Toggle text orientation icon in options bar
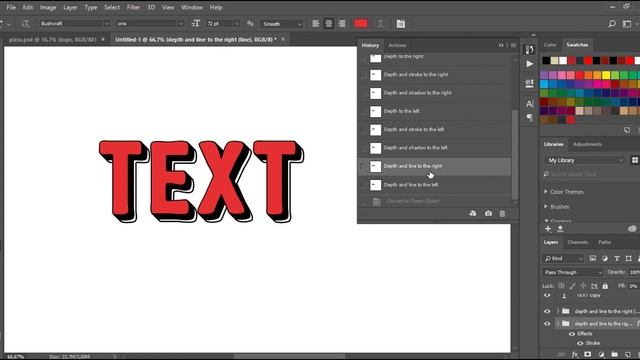Image resolution: width=640 pixels, height=360 pixels. pos(25,24)
